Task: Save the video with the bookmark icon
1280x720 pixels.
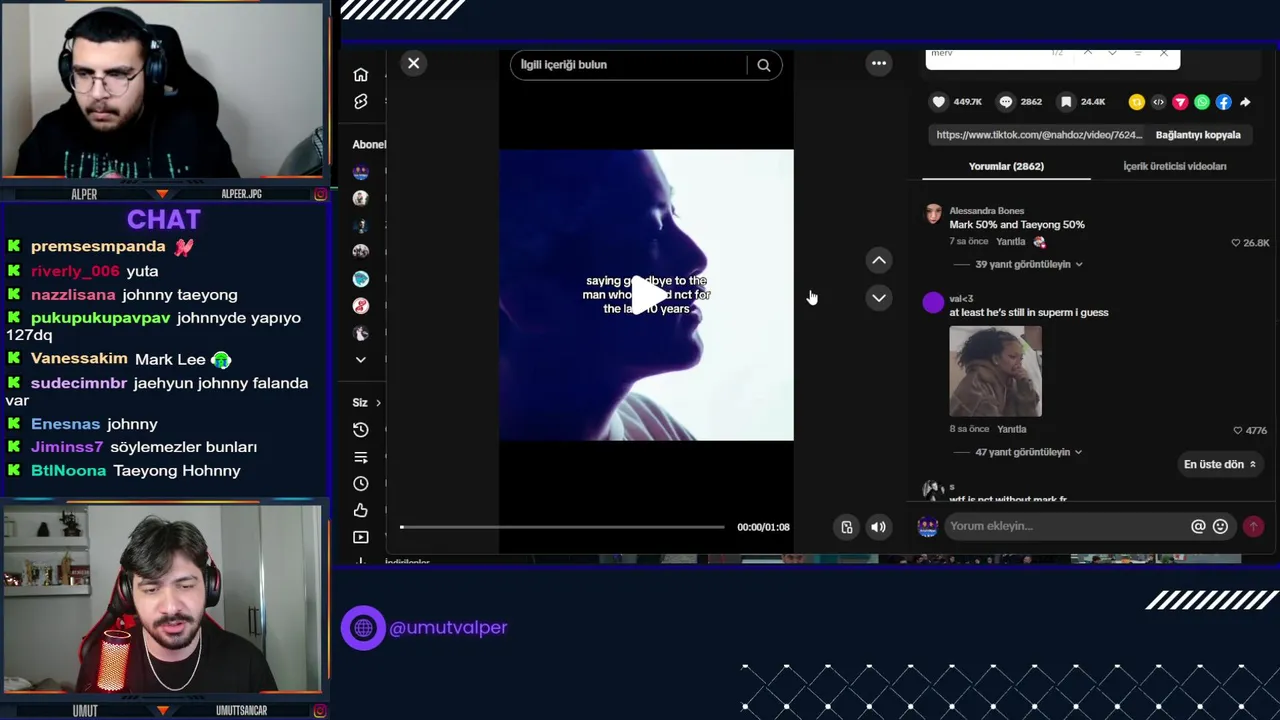Action: [x=1066, y=102]
